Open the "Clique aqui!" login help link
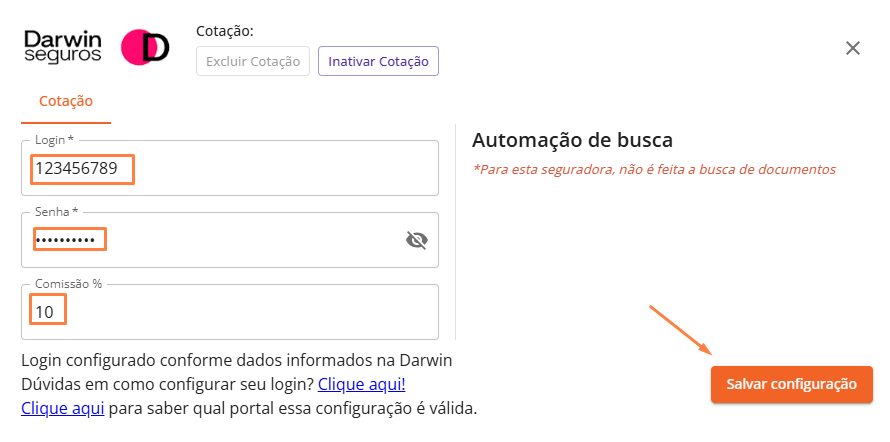 [x=361, y=384]
